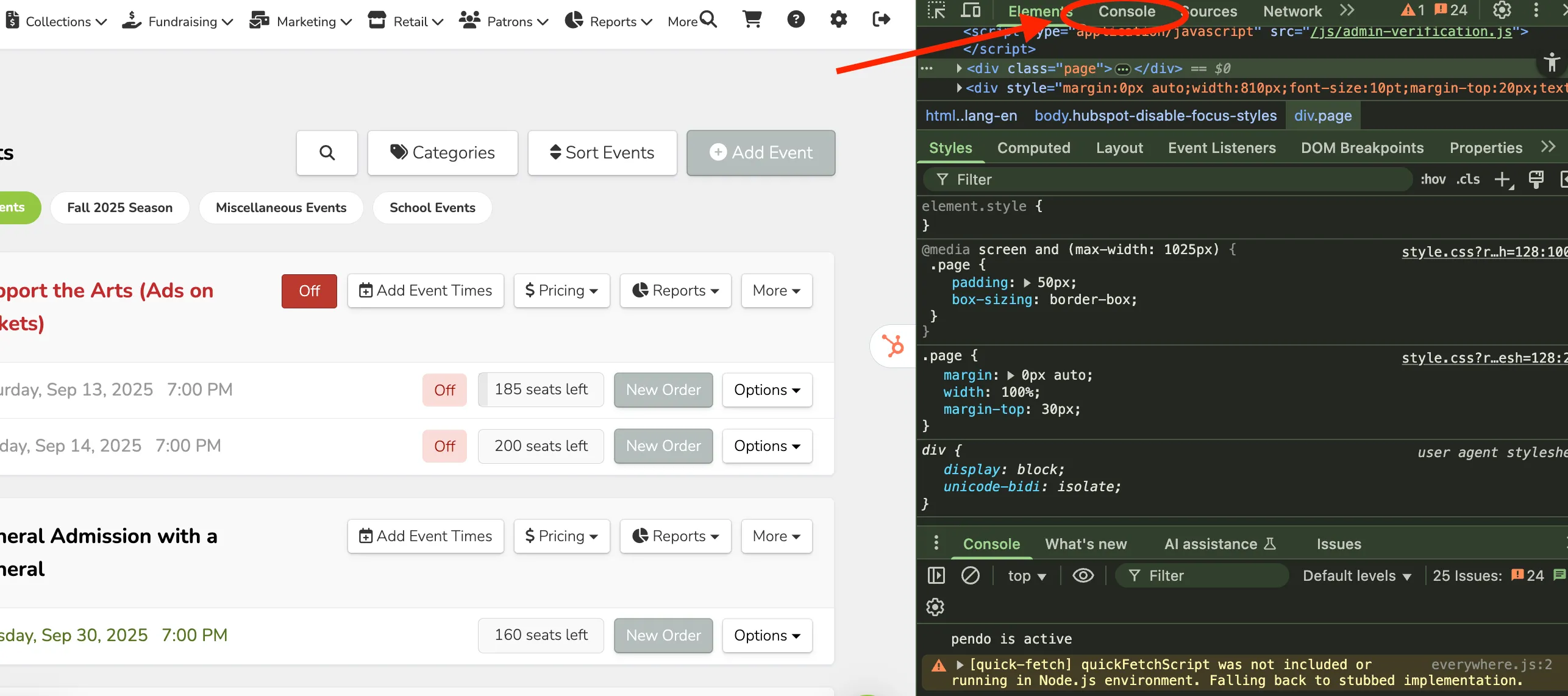
Task: Toggle the red Off switch for Arts event
Action: 309,291
